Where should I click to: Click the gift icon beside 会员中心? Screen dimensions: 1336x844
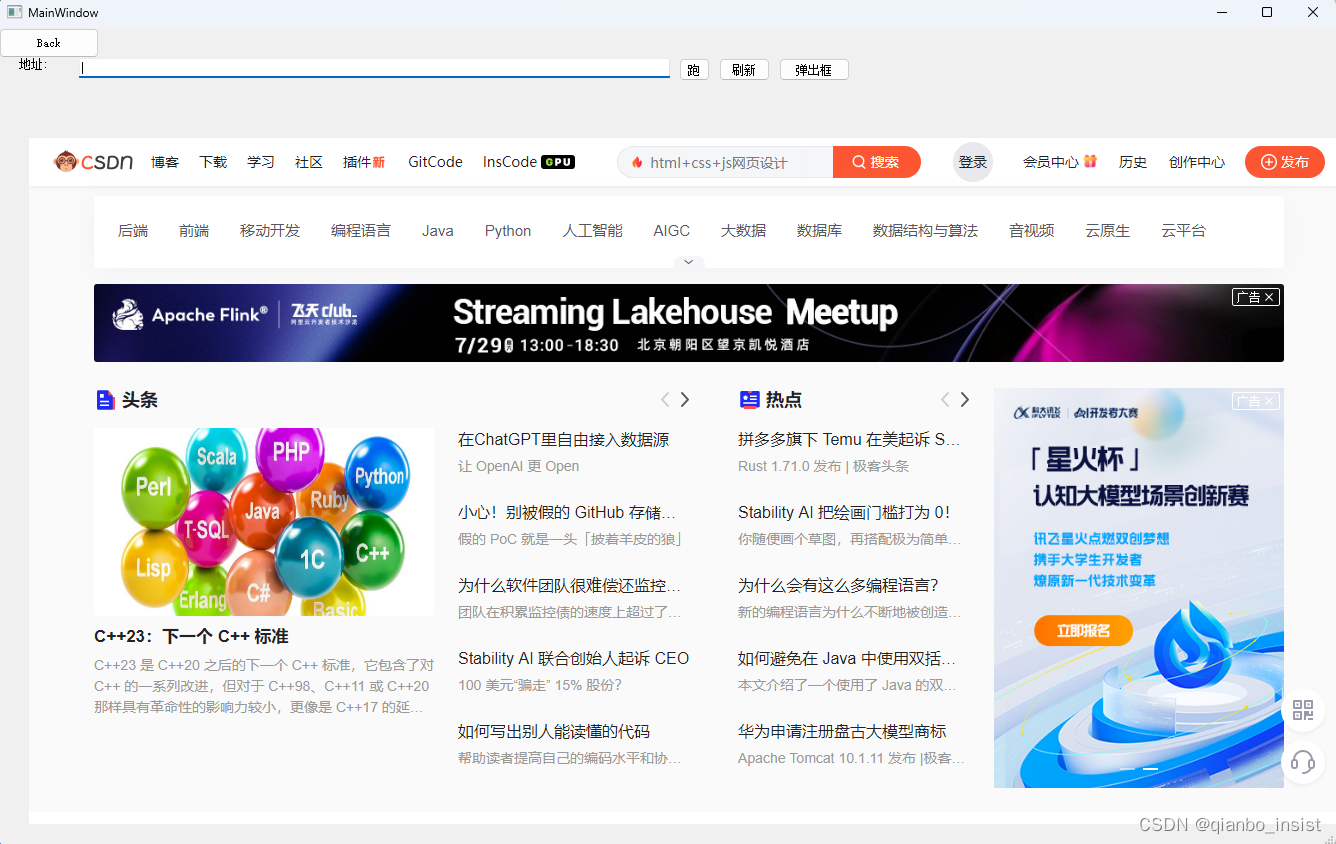click(x=1090, y=161)
